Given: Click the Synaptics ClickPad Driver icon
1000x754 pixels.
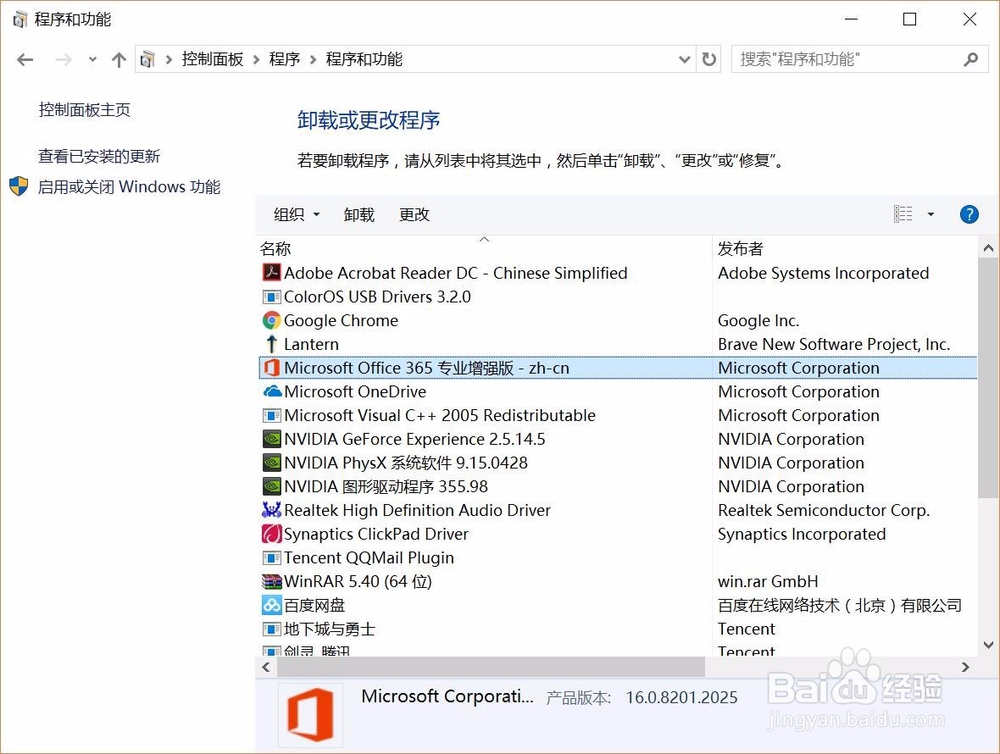Looking at the screenshot, I should pyautogui.click(x=271, y=534).
